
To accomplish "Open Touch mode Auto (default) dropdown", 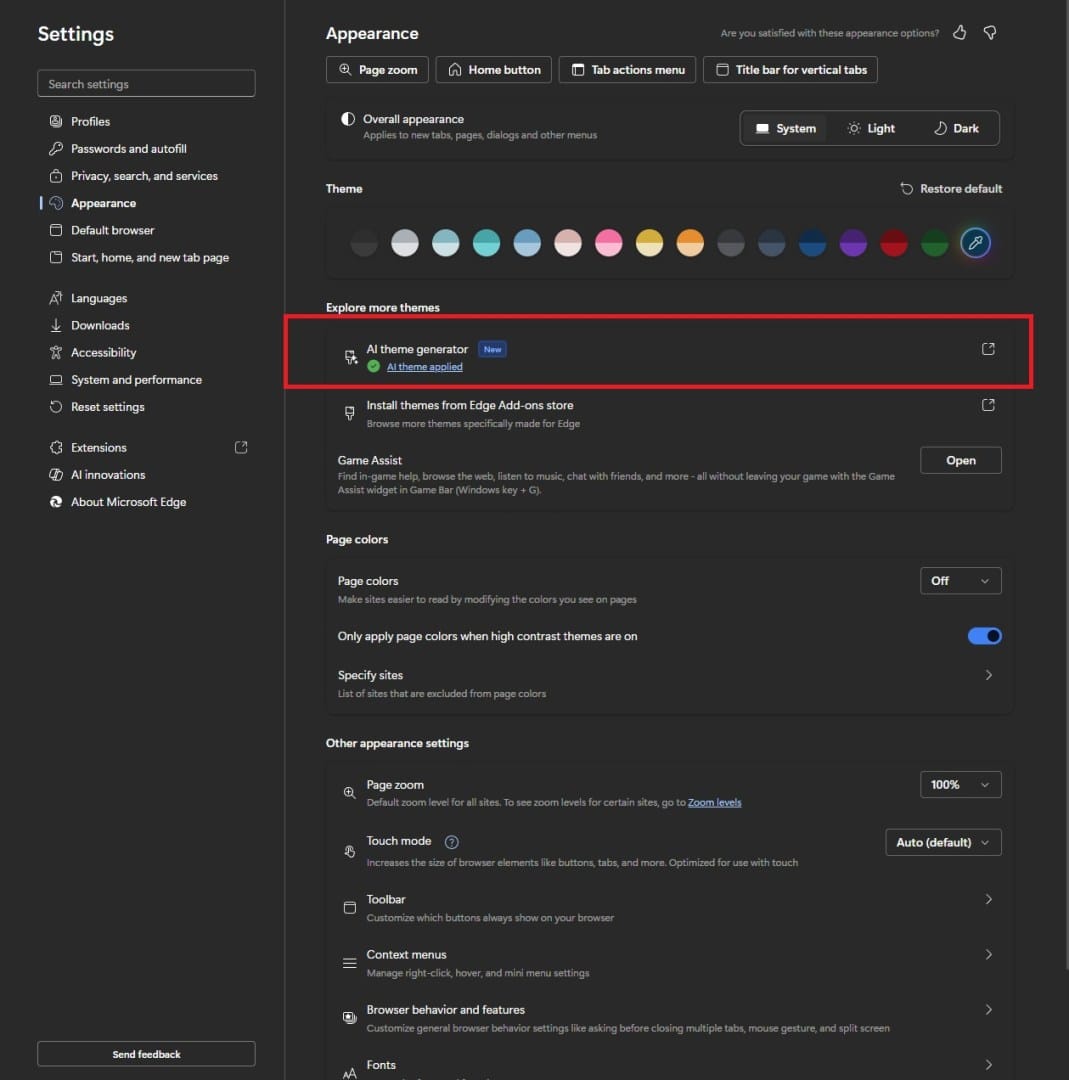I will click(x=943, y=842).
